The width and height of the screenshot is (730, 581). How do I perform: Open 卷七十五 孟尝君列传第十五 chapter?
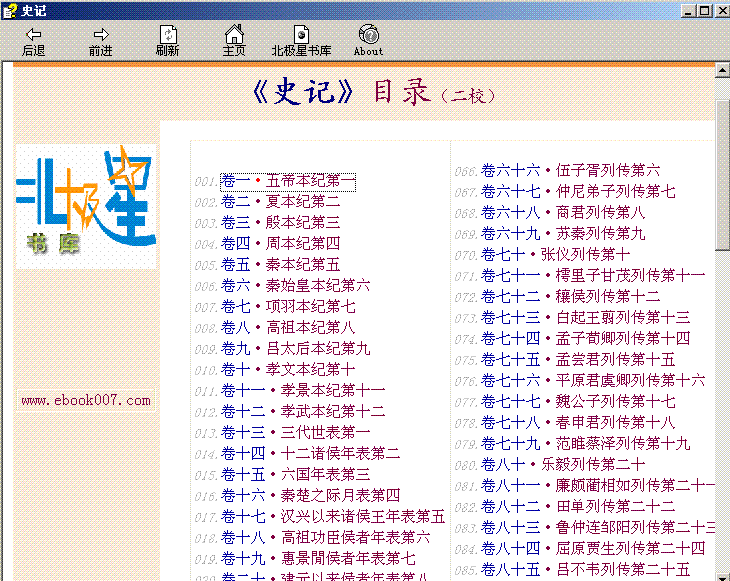578,359
